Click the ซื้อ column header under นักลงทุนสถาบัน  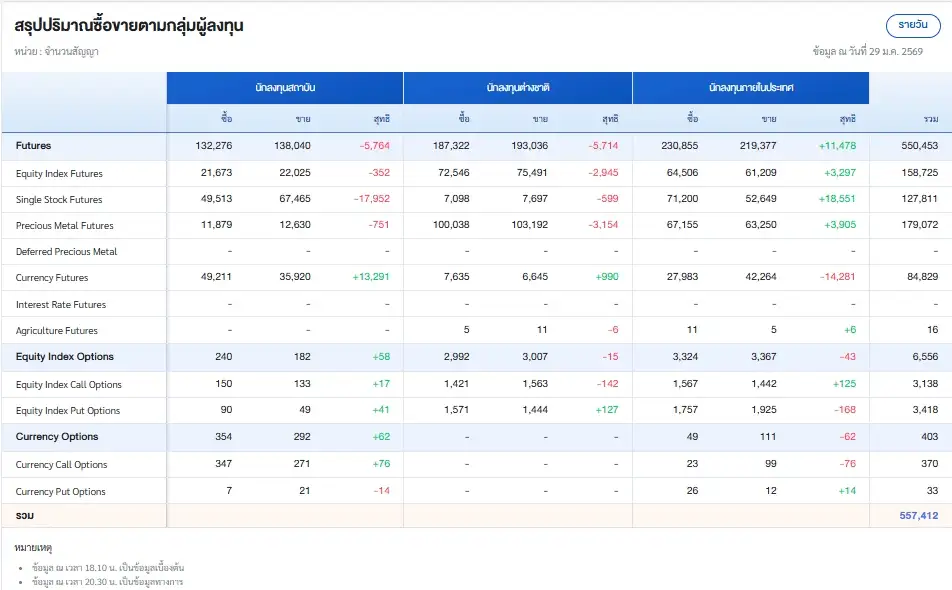(x=225, y=117)
